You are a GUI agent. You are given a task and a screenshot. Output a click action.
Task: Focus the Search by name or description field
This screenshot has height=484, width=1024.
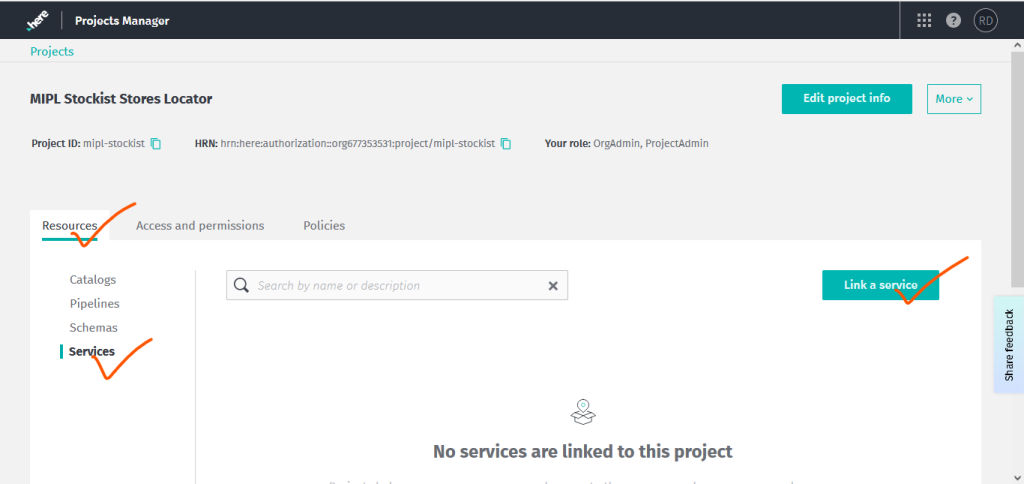[x=397, y=285]
